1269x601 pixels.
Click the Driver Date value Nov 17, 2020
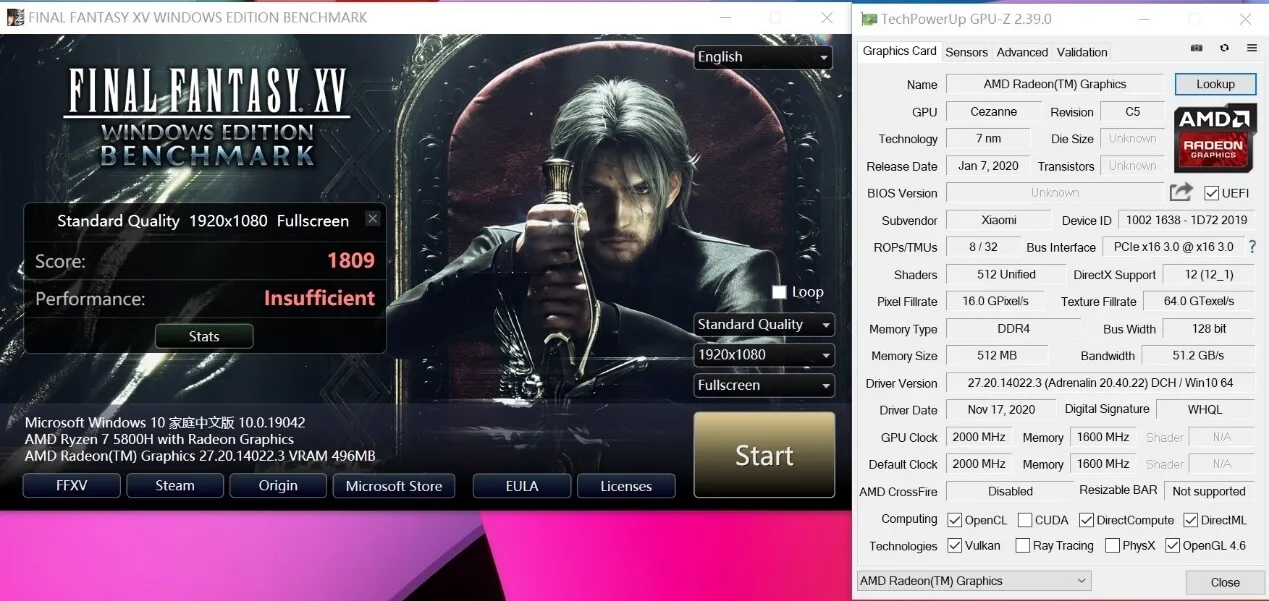click(1001, 410)
